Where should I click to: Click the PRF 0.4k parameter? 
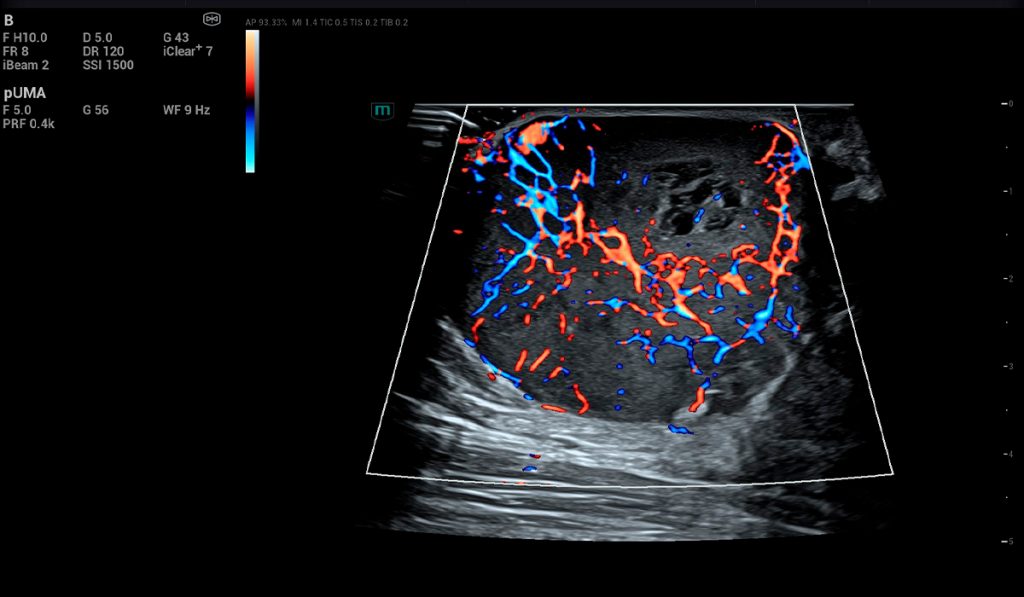pyautogui.click(x=29, y=124)
